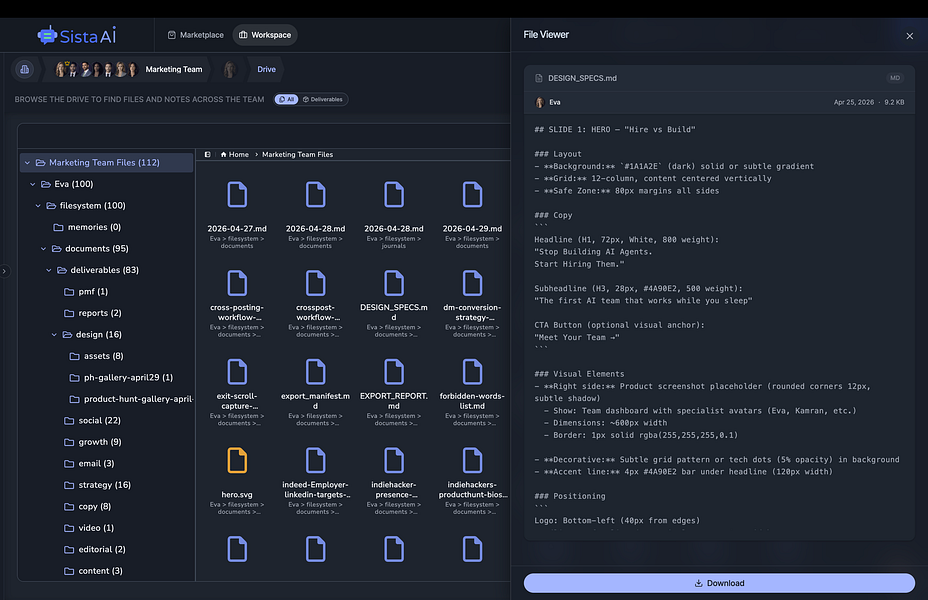Click Marketing Team Files in the path

[x=298, y=154]
